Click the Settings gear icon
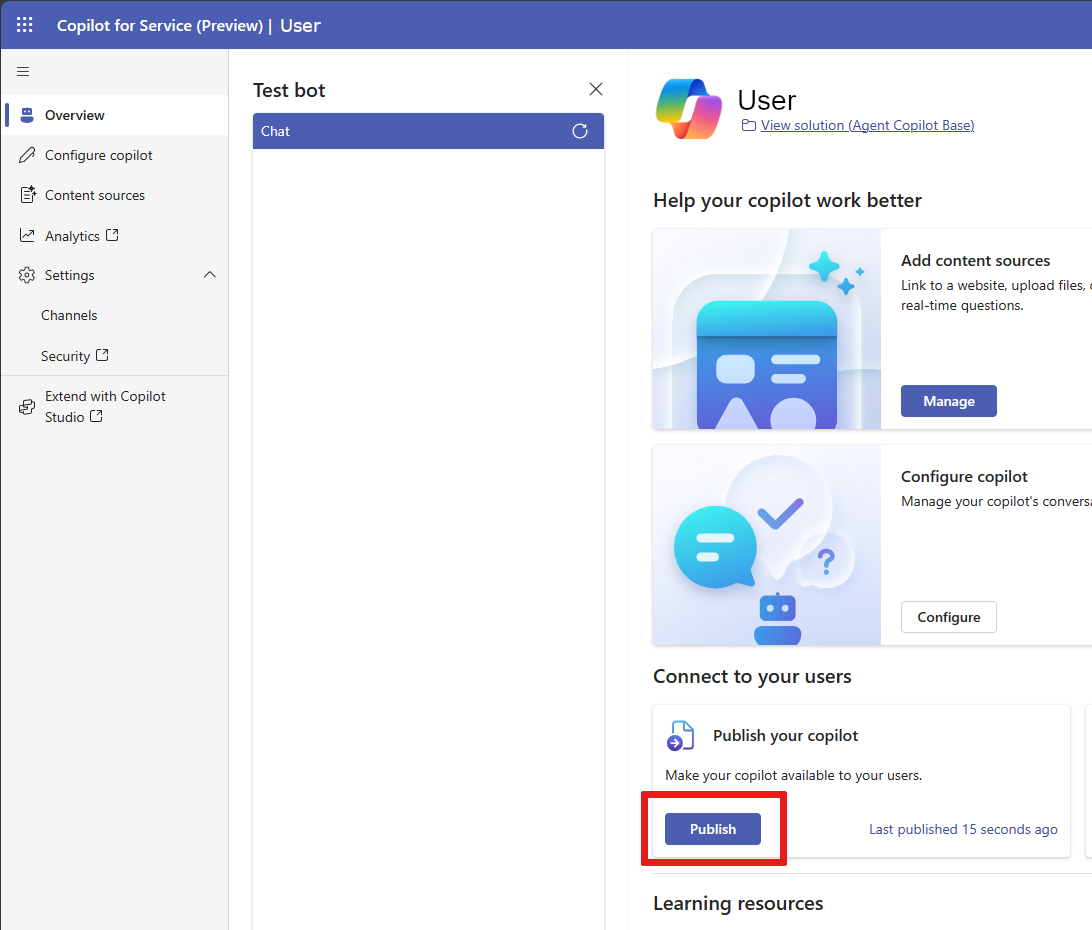Image resolution: width=1092 pixels, height=930 pixels. click(26, 275)
